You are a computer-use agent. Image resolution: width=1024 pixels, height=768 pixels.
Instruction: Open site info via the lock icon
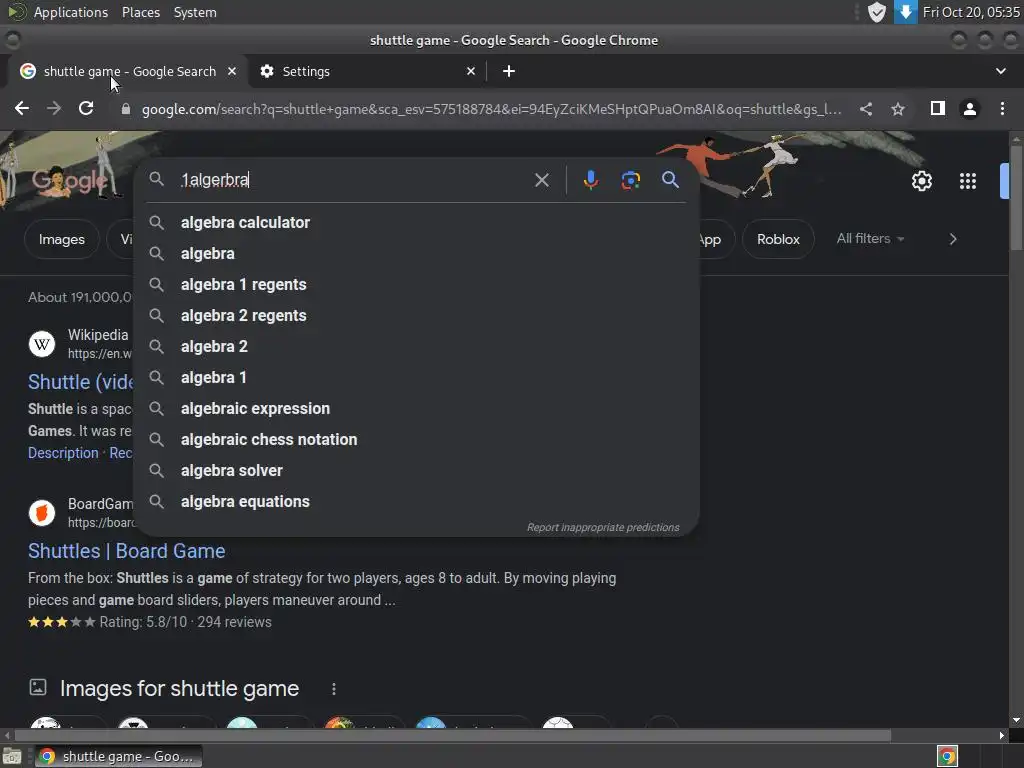tap(125, 109)
